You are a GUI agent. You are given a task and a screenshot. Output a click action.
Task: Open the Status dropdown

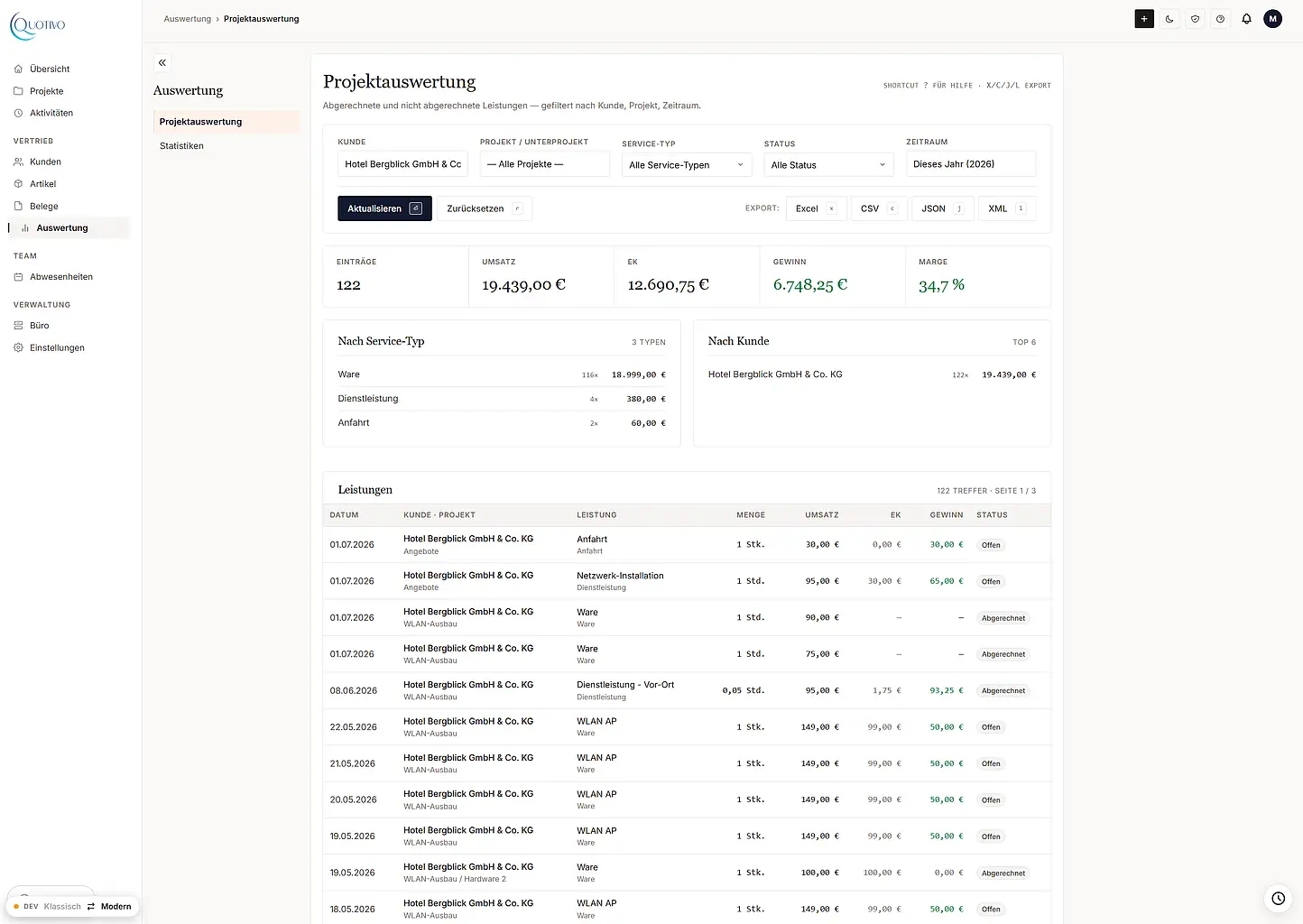tap(828, 165)
